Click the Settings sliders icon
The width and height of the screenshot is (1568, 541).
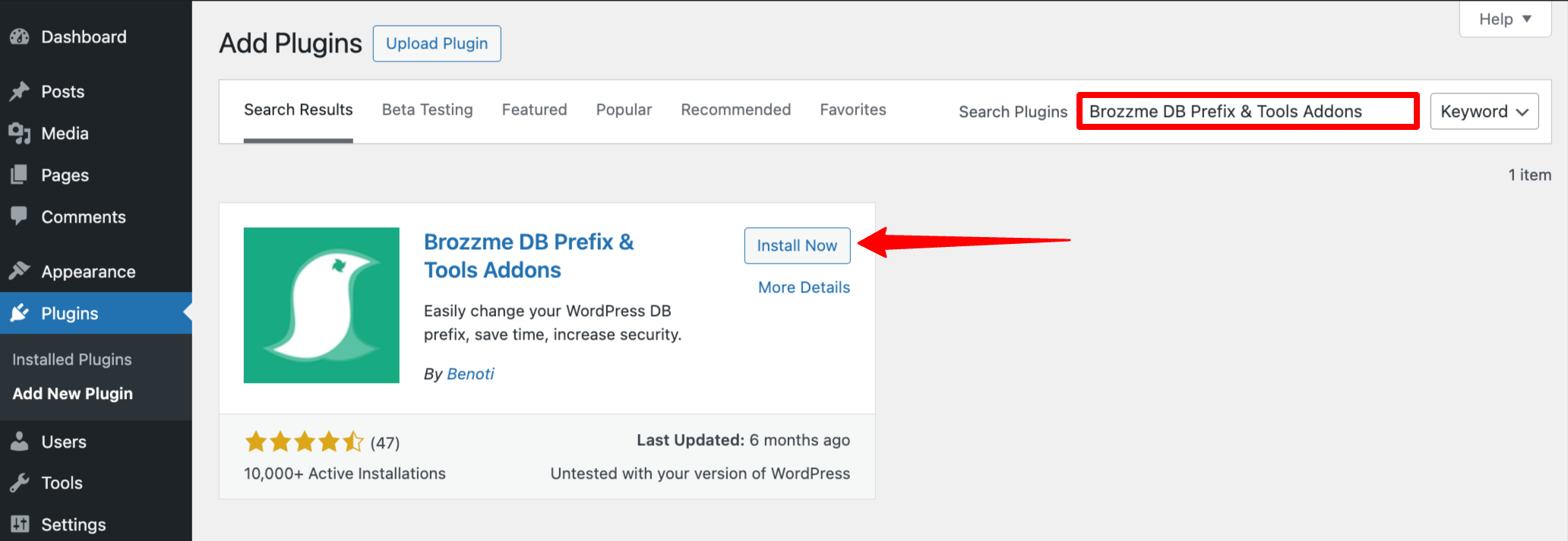click(20, 524)
